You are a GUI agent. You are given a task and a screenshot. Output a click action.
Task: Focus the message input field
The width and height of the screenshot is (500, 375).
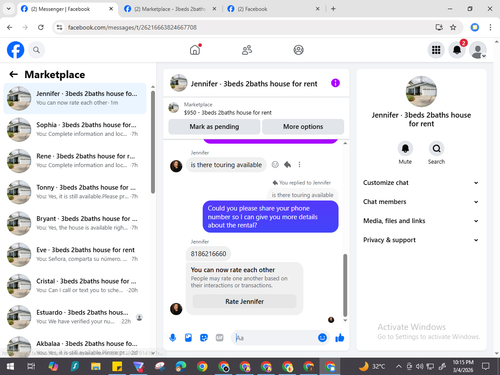(x=275, y=338)
